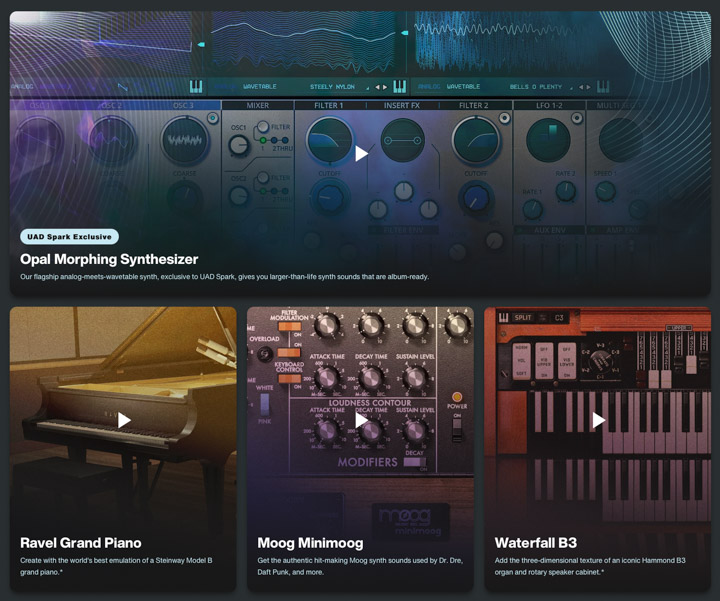720x601 pixels.
Task: Toggle the Minimoog KEYBOARD CONTROL orange switch
Action: 290,379
